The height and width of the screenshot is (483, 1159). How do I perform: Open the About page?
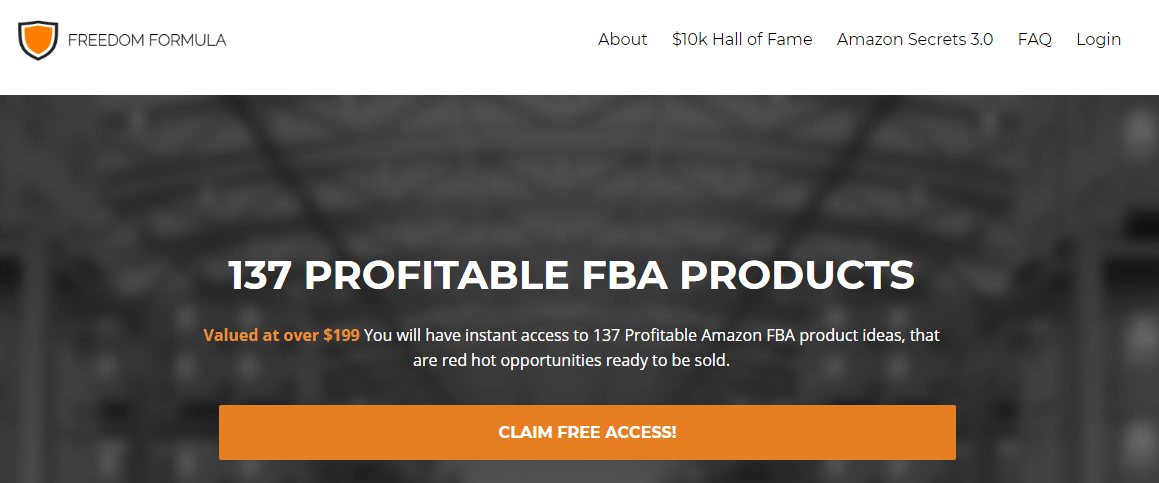tap(622, 40)
